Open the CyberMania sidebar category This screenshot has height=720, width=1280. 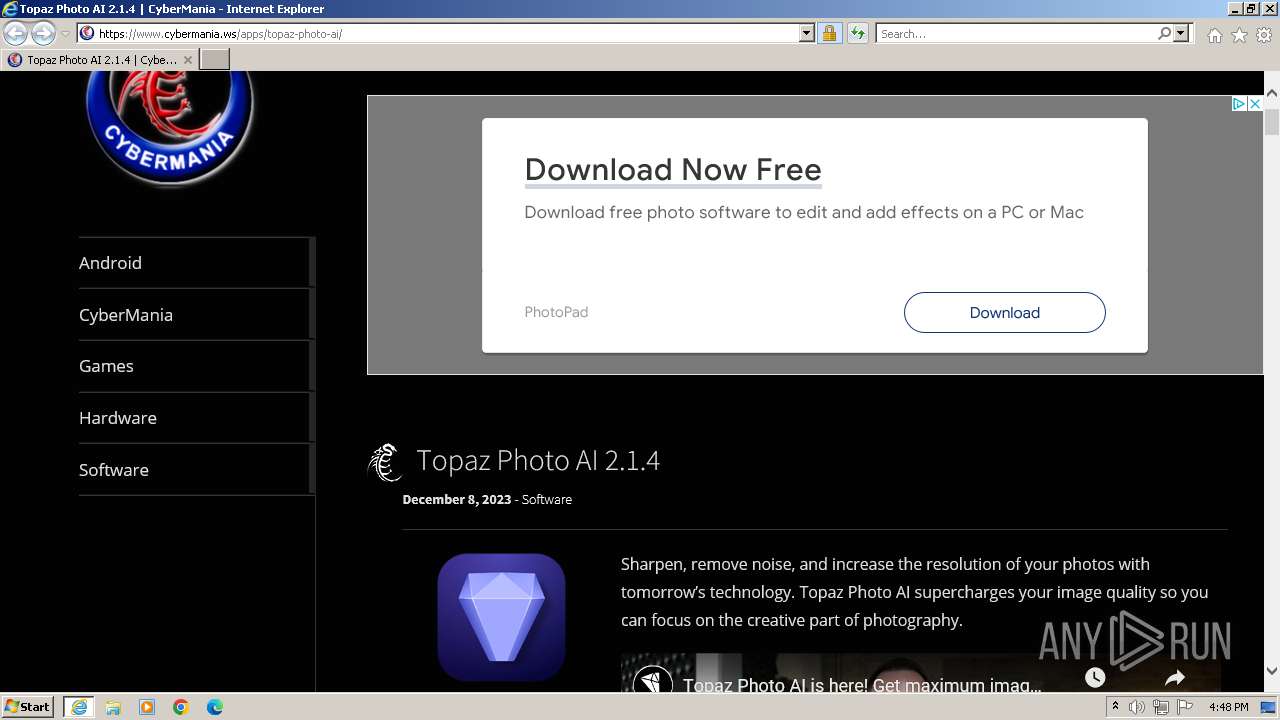tap(126, 315)
